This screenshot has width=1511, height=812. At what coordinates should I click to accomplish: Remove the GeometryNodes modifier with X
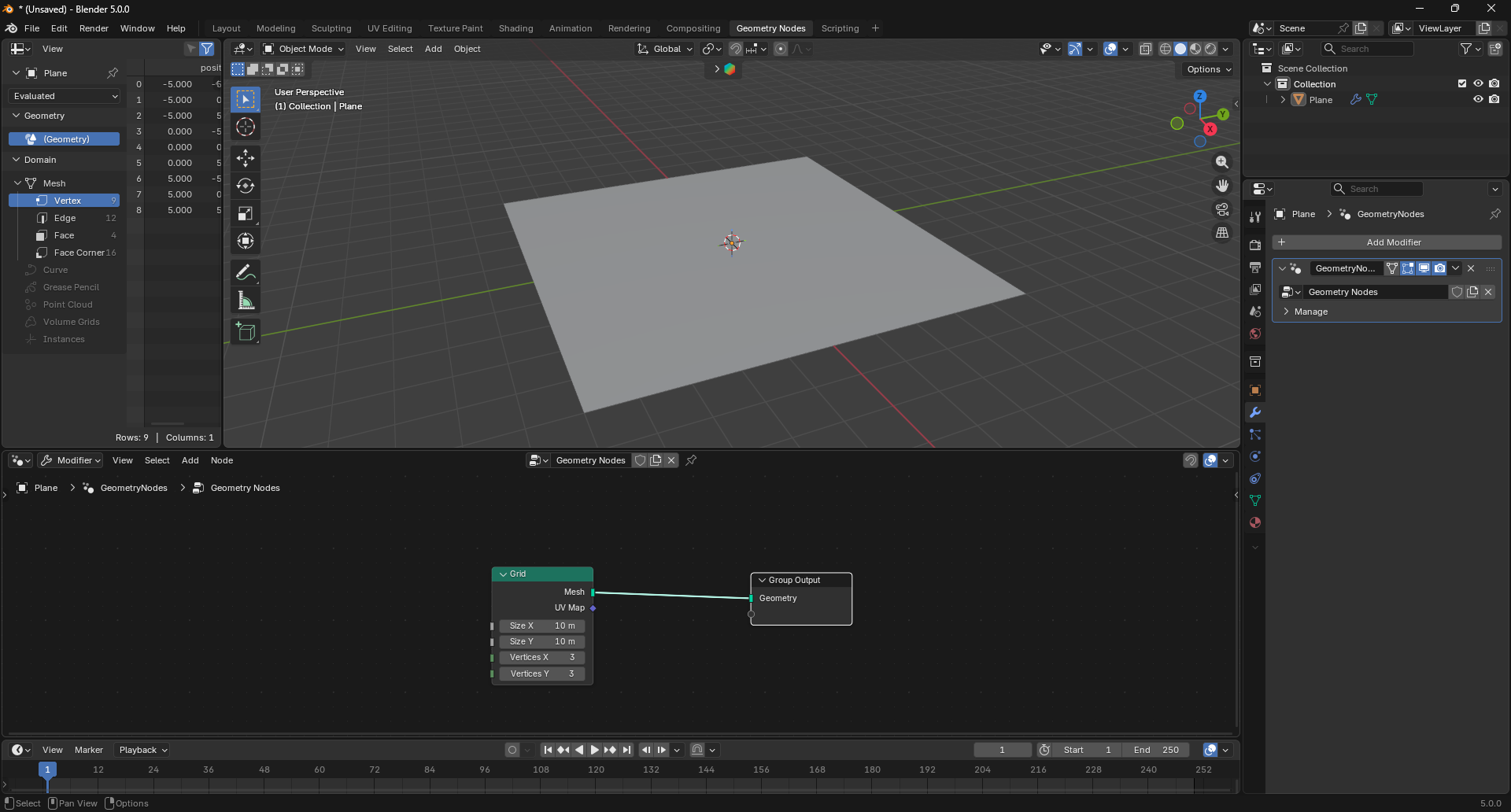[1471, 268]
